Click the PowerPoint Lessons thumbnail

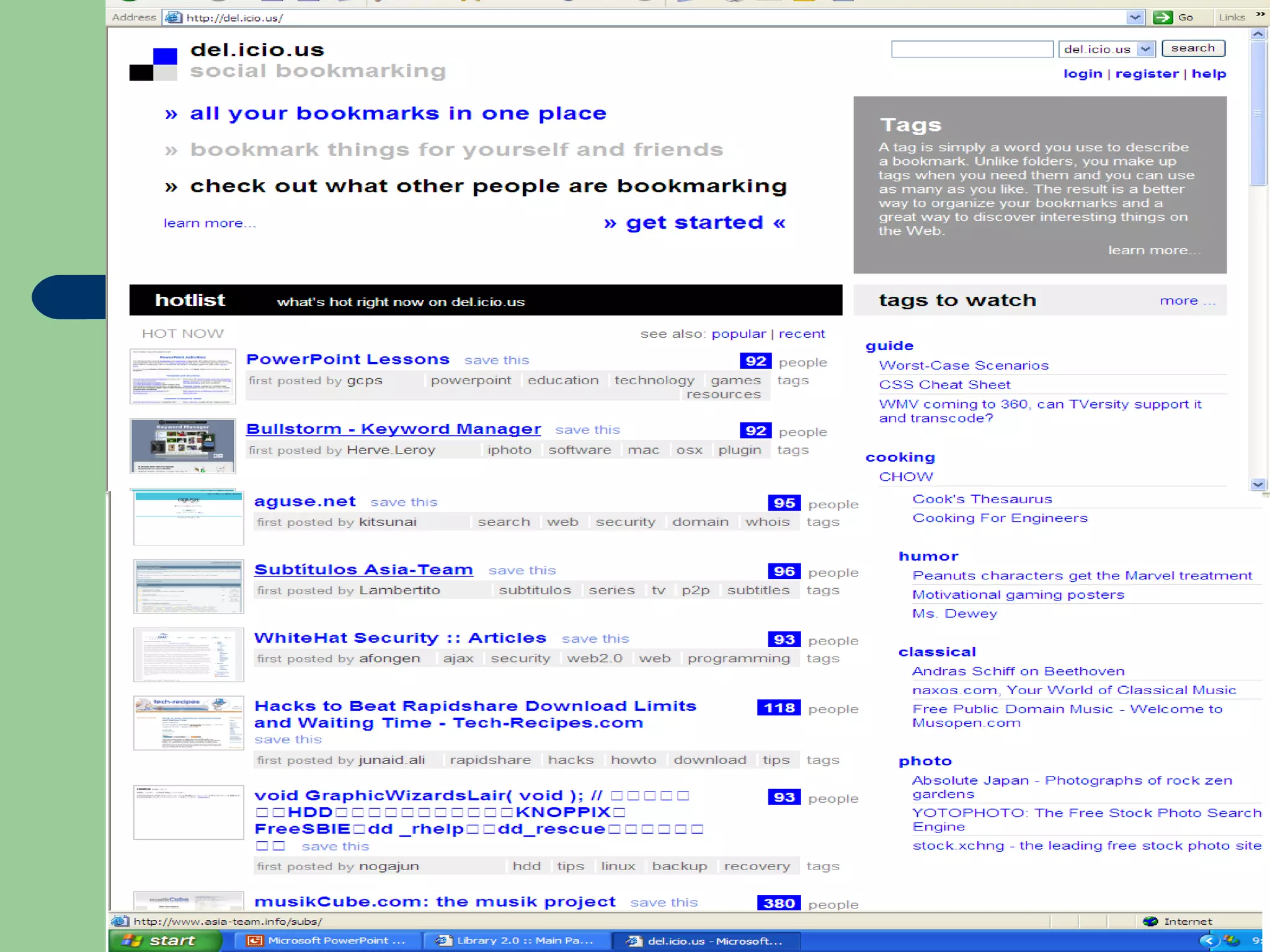(x=182, y=376)
